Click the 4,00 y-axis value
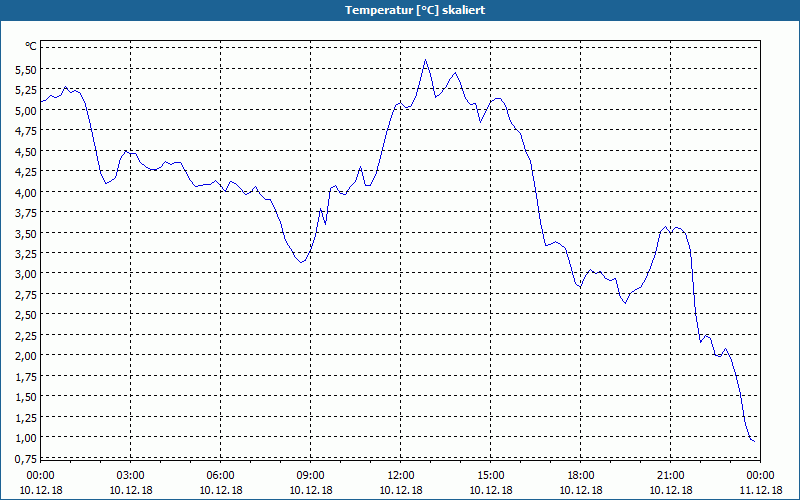This screenshot has height=500, width=800. click(x=26, y=192)
